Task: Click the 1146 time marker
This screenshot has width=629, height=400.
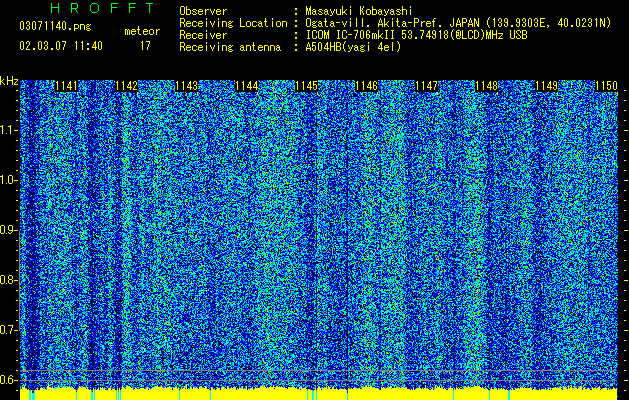Action: tap(367, 86)
